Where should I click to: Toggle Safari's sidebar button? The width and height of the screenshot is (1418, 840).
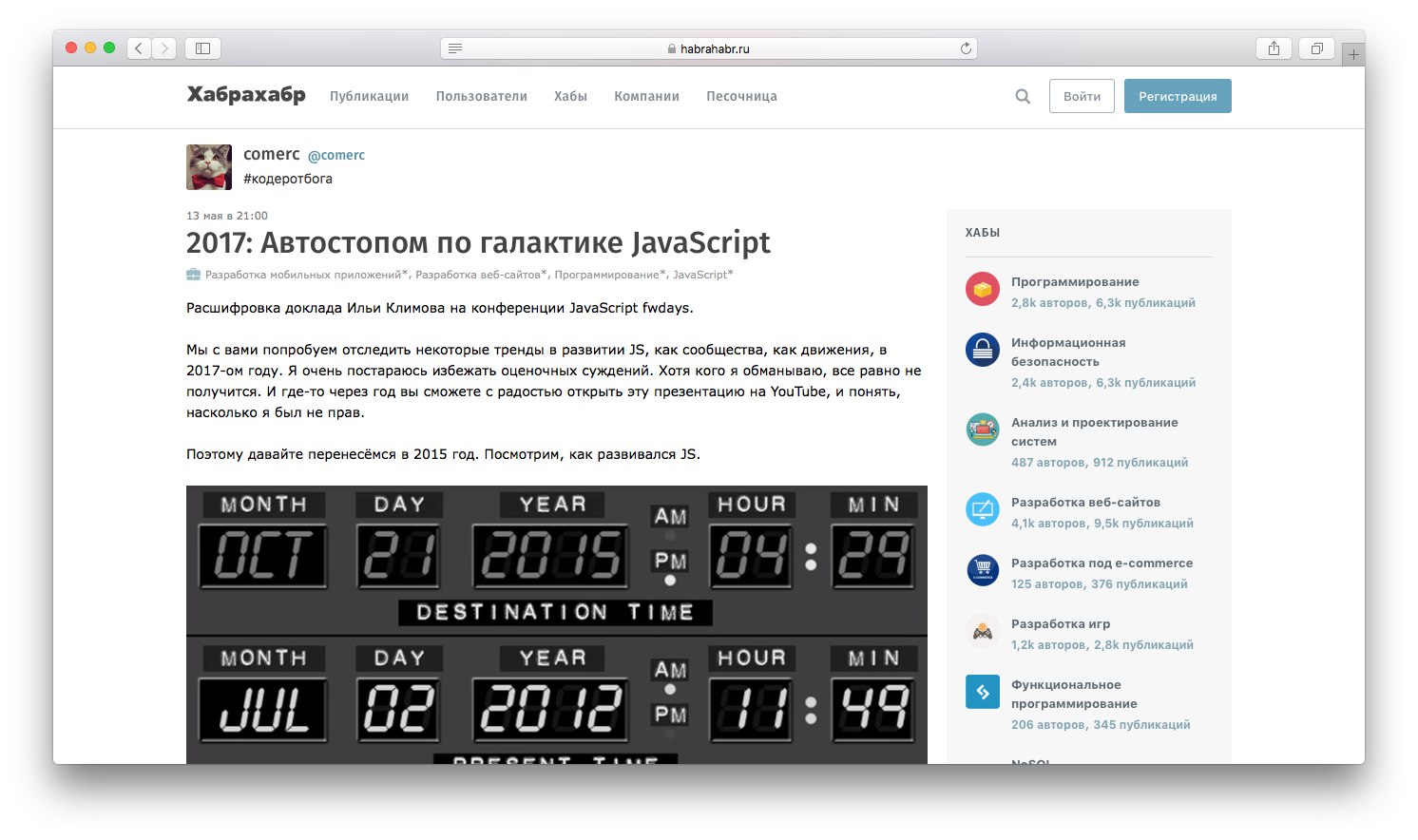coord(202,48)
